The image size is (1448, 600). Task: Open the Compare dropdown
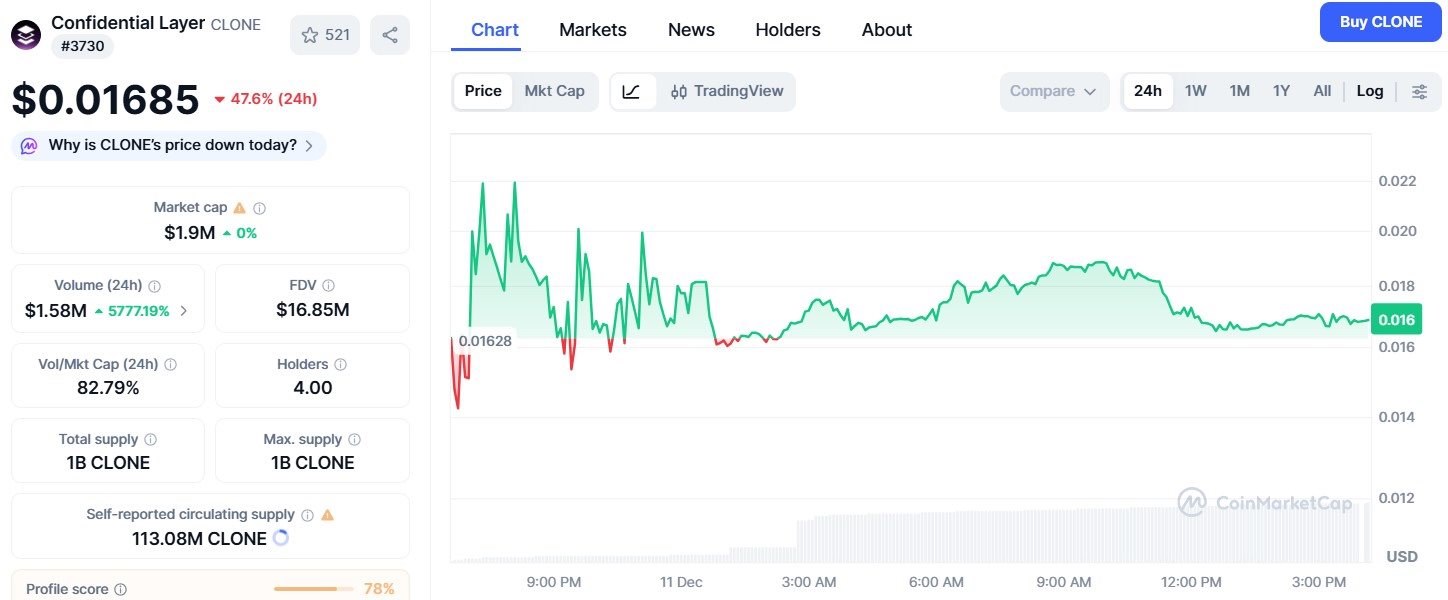[1053, 90]
